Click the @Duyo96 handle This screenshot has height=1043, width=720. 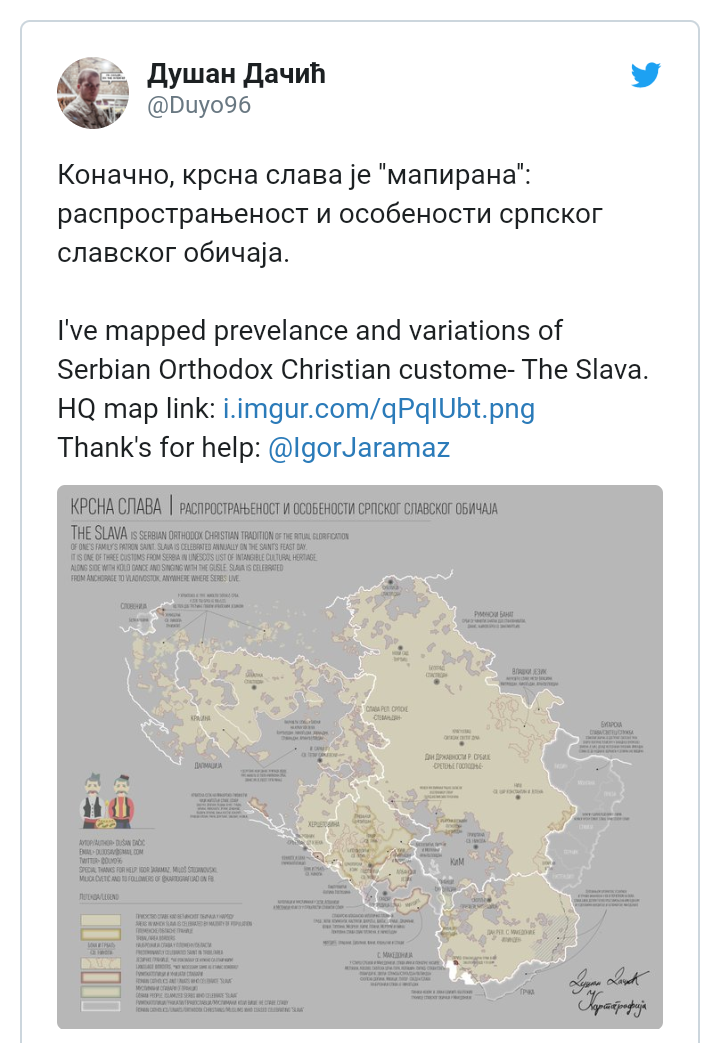pyautogui.click(x=199, y=105)
